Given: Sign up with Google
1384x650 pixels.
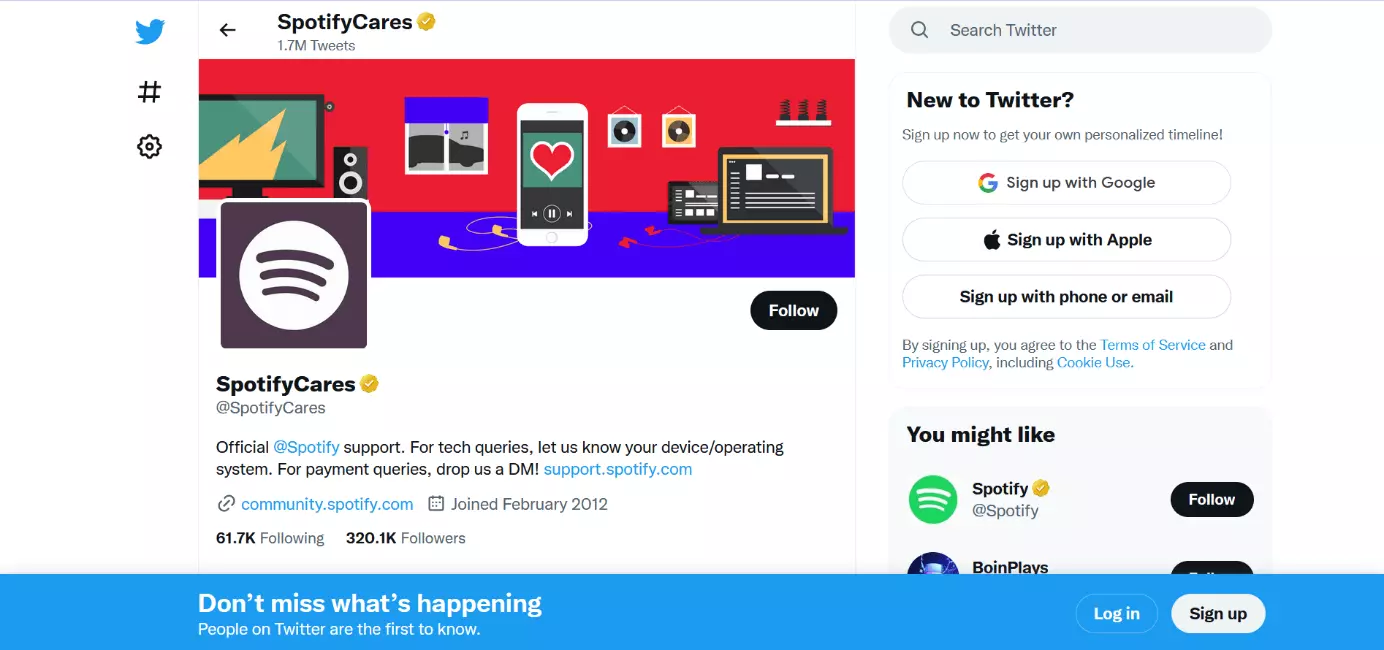Looking at the screenshot, I should 1066,183.
